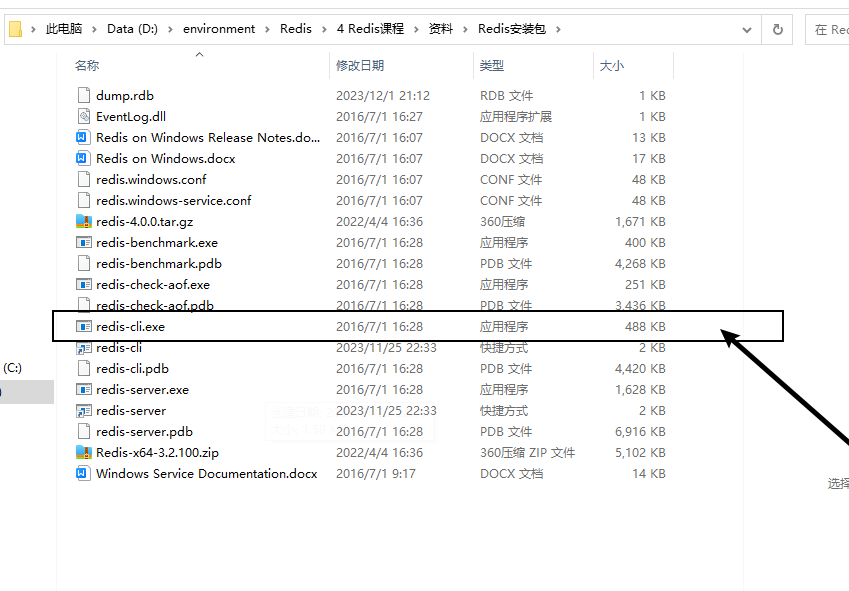
Task: Click the folder icon in address bar
Action: click(16, 29)
